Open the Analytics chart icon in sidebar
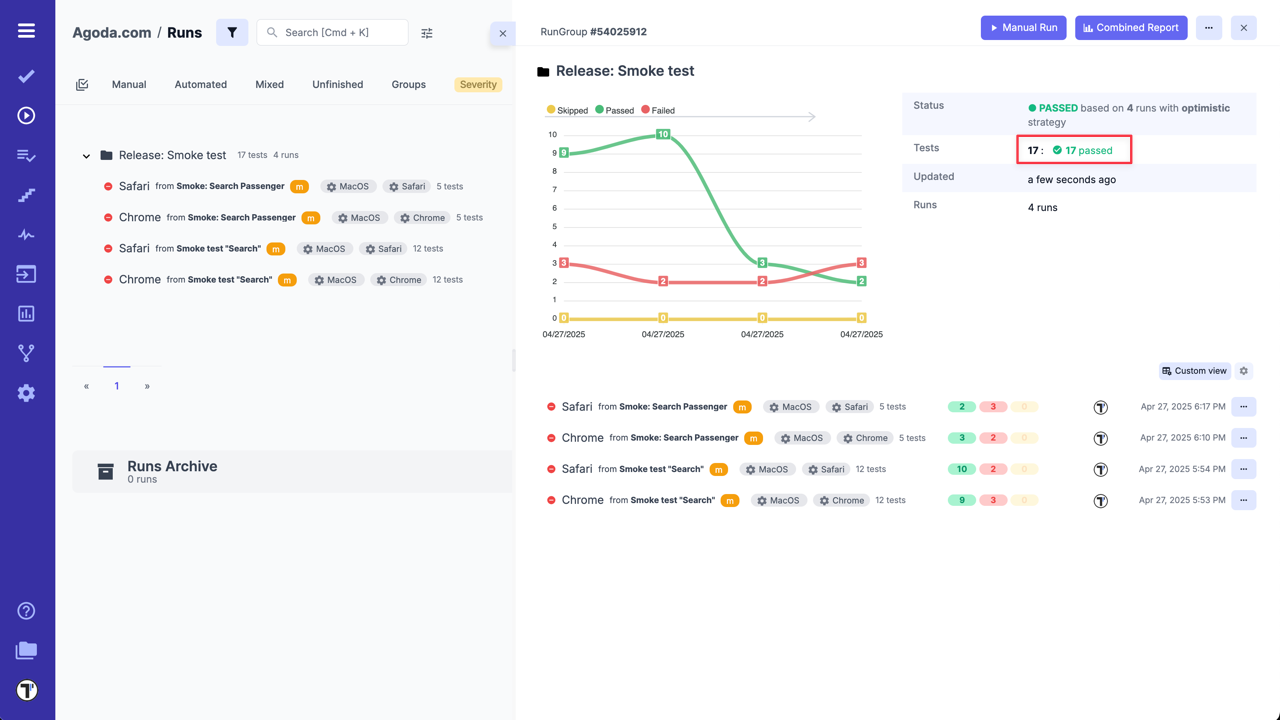This screenshot has width=1280, height=720. 27,314
